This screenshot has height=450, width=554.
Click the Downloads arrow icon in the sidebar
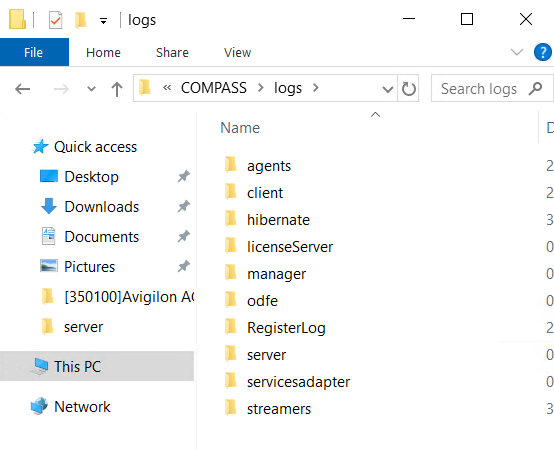(49, 206)
